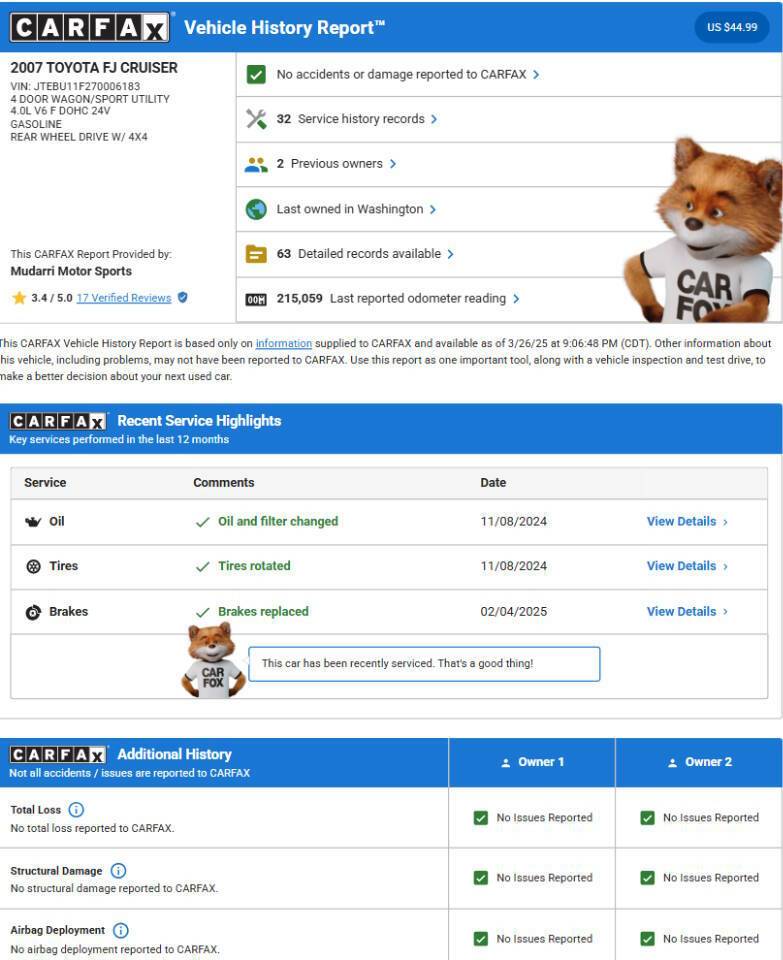The width and height of the screenshot is (783, 960).
Task: Click the VIN JTEBU11F270006183 text
Action: pos(75,86)
